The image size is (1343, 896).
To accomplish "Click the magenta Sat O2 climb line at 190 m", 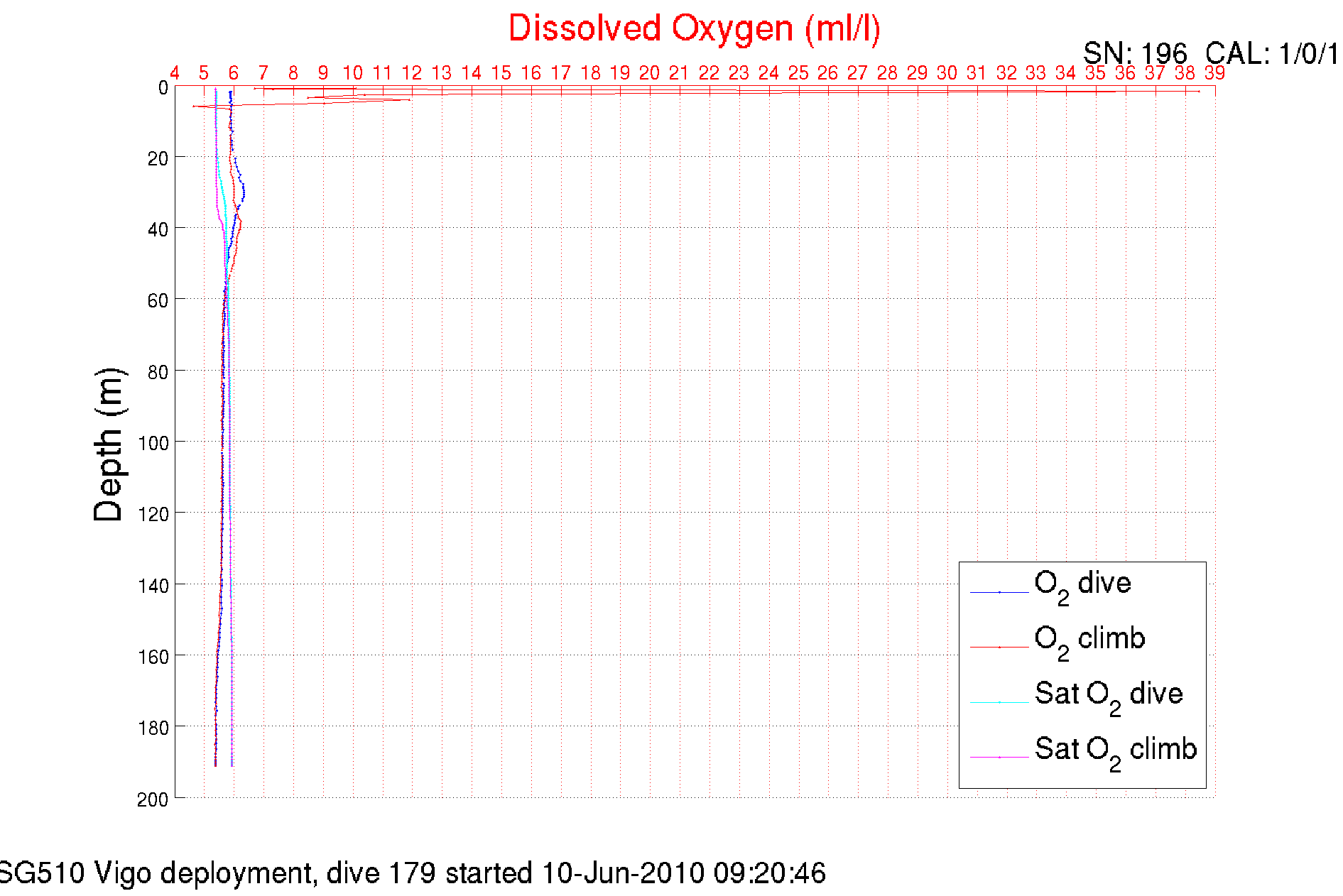I will click(x=232, y=761).
